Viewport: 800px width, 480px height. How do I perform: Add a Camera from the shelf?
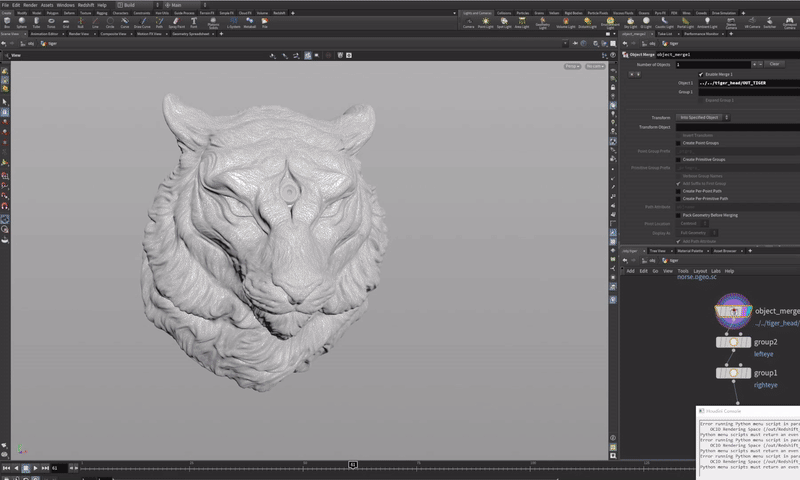(x=468, y=22)
